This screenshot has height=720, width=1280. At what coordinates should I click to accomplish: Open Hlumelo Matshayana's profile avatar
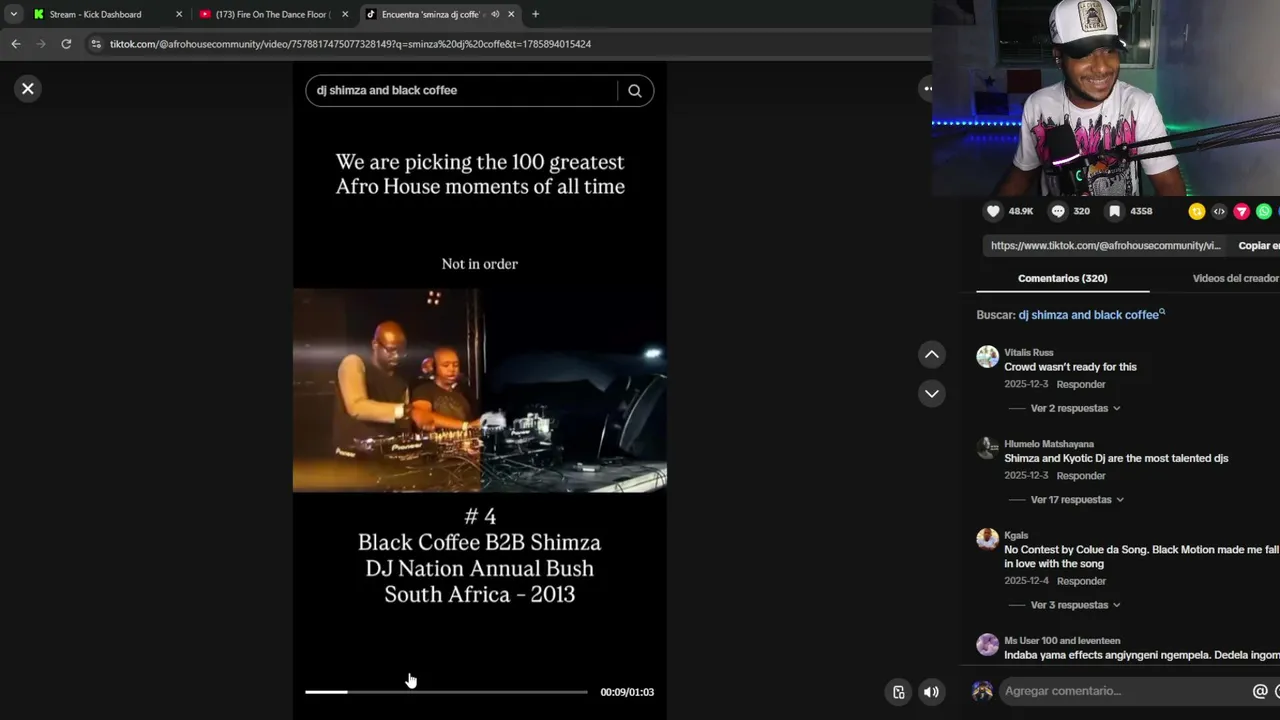click(987, 448)
